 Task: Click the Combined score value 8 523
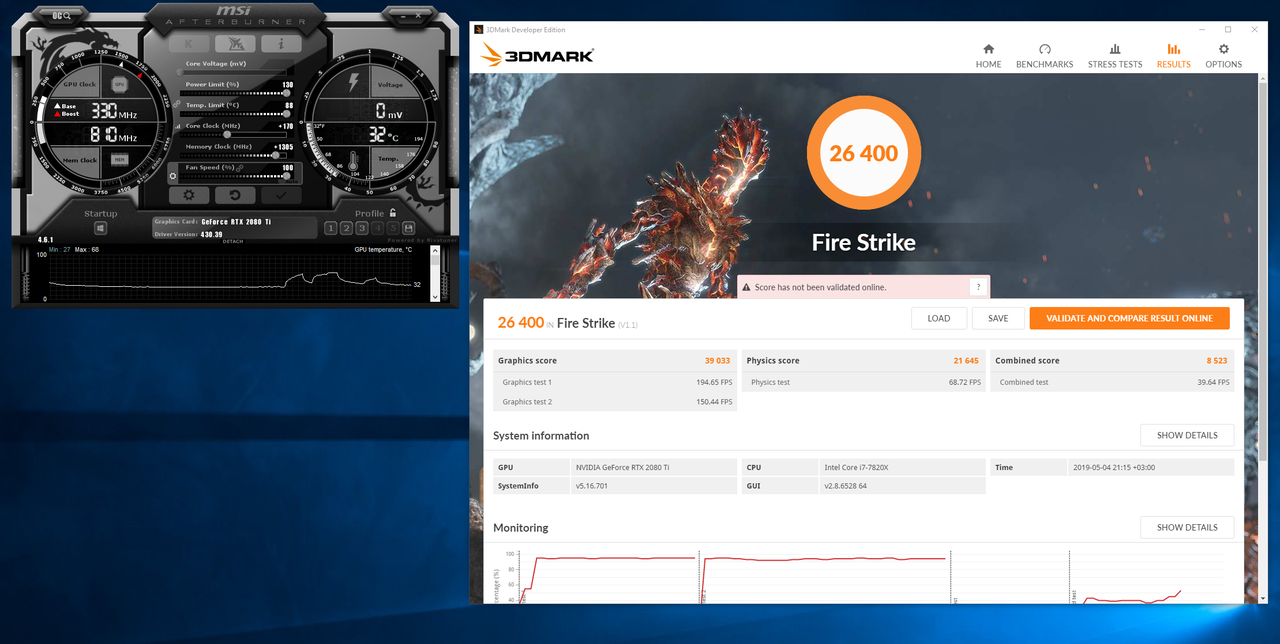pyautogui.click(x=1219, y=360)
